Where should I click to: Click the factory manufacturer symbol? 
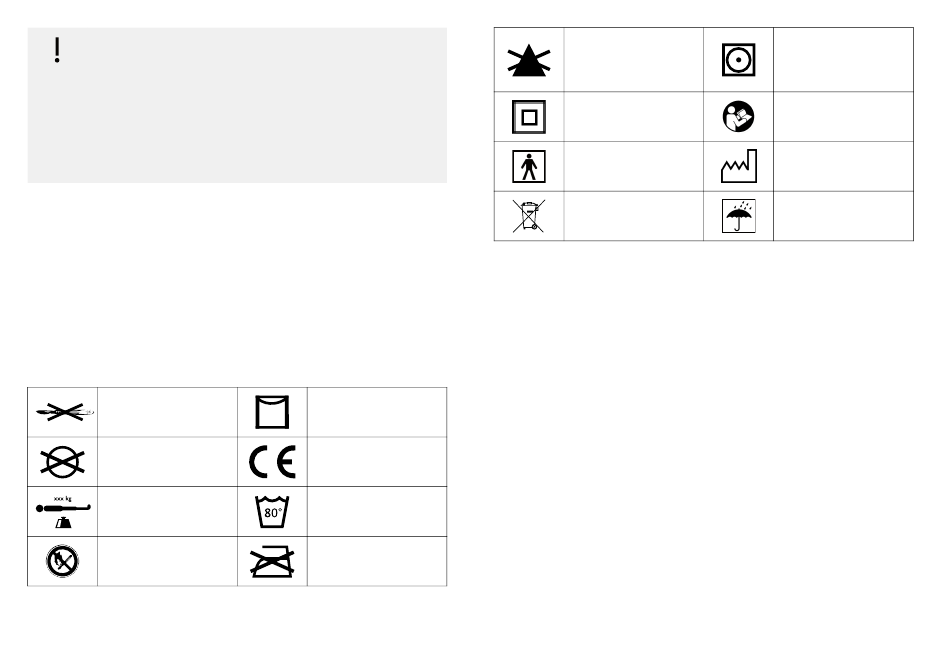739,166
